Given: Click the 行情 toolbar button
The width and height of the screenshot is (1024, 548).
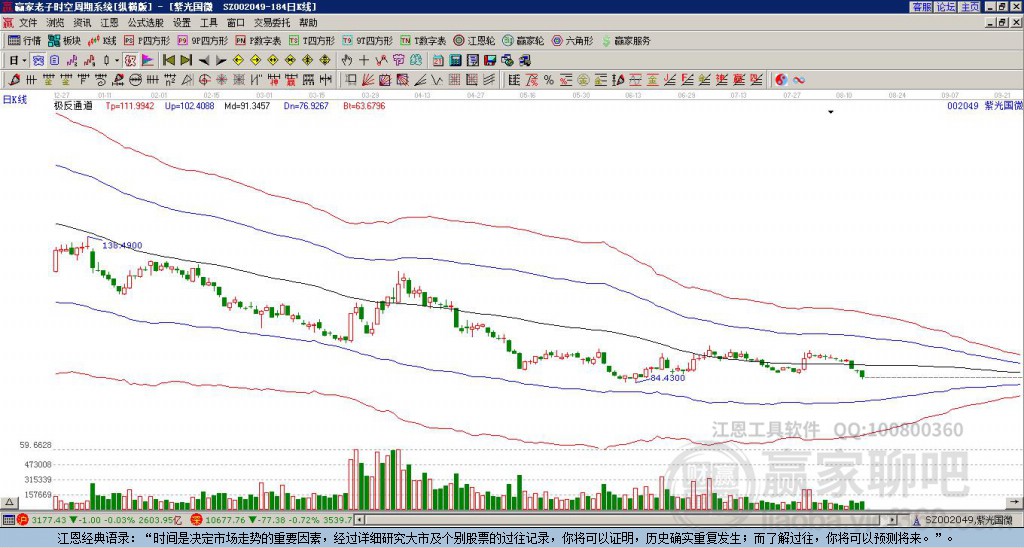Looking at the screenshot, I should 25,40.
